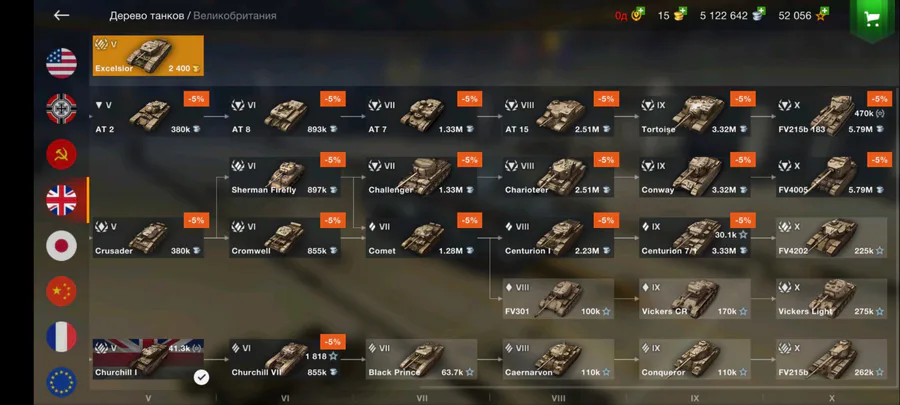Add gold via the plus coin icon

[x=680, y=15]
